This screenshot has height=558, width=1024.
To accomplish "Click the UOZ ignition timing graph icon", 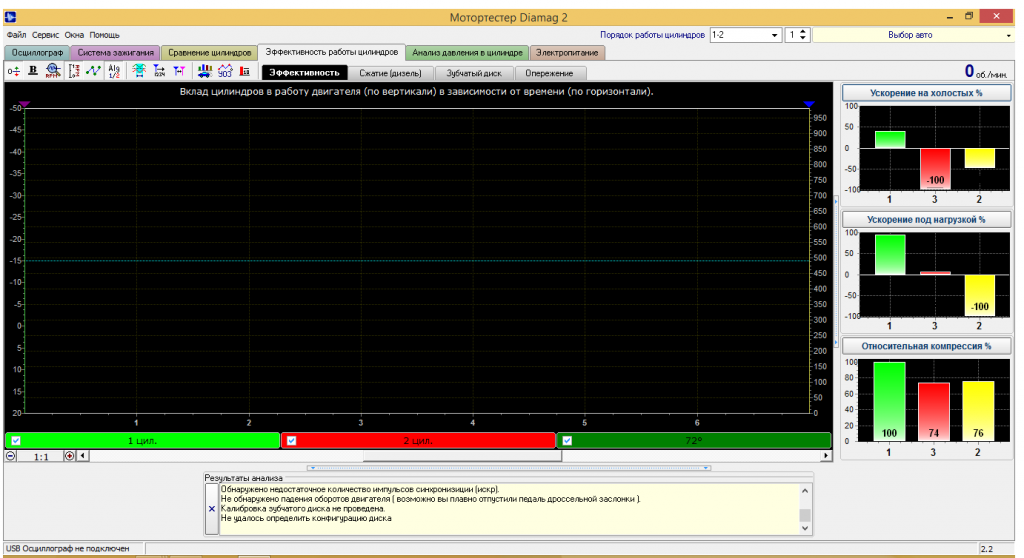I will (x=225, y=71).
